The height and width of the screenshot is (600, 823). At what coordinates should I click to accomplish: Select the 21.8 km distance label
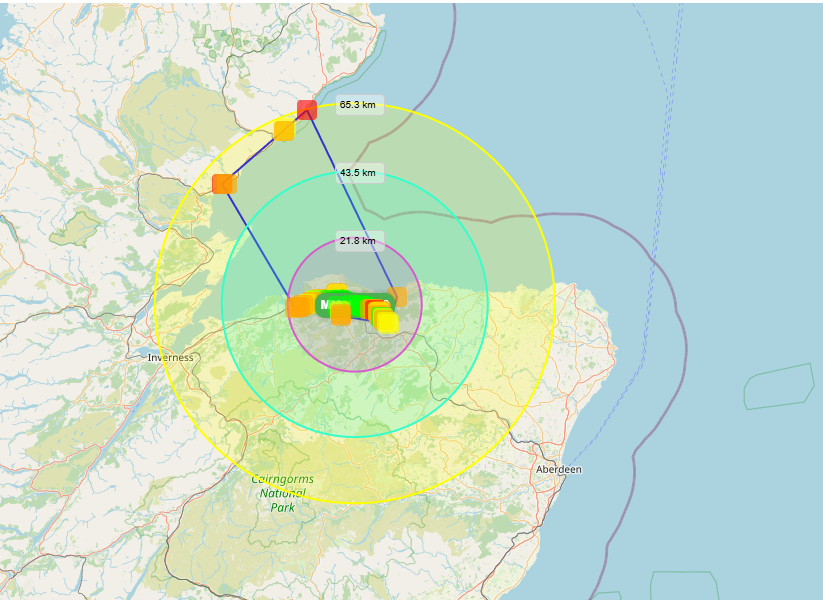358,241
